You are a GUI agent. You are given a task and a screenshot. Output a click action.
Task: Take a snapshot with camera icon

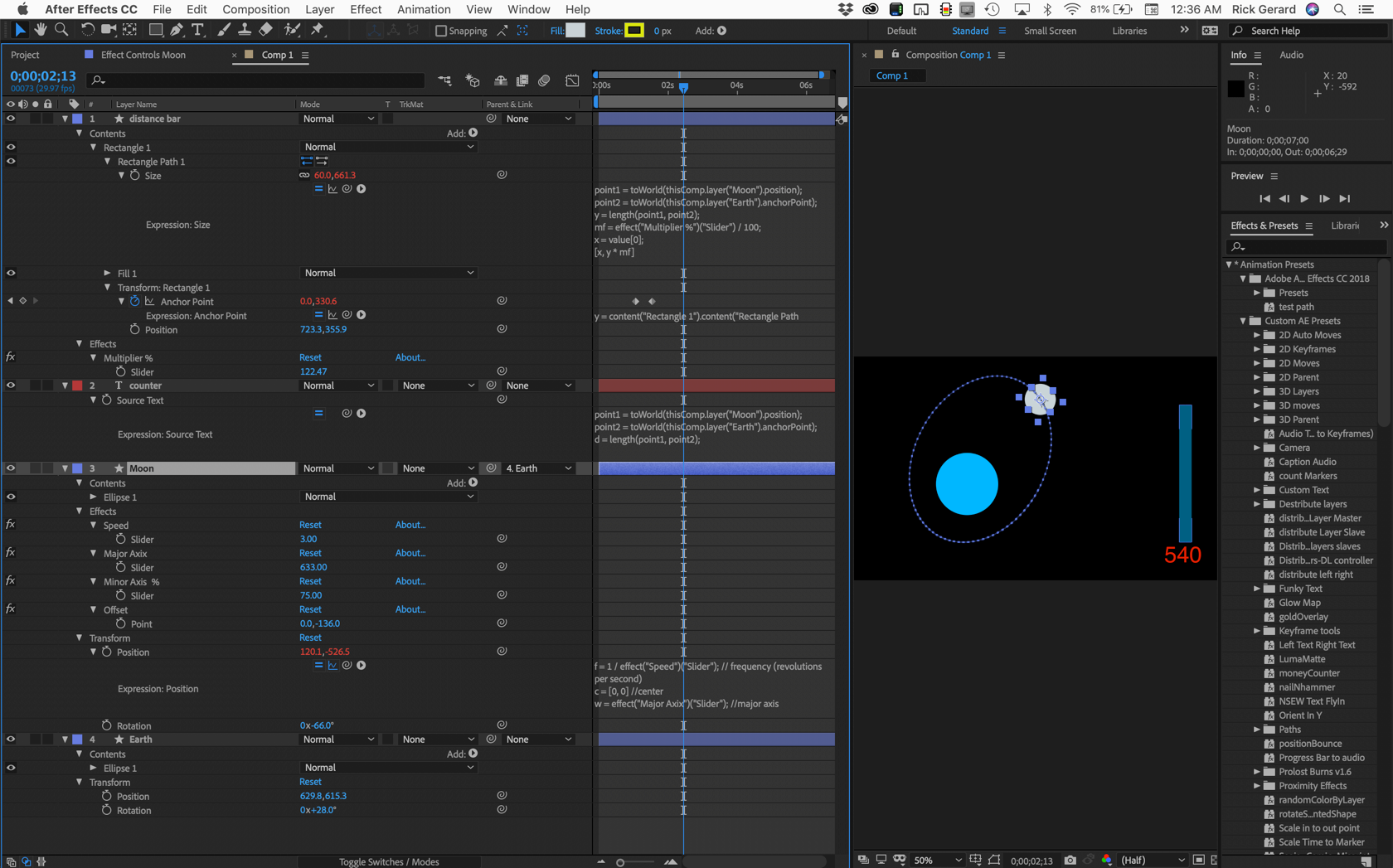(x=1070, y=861)
